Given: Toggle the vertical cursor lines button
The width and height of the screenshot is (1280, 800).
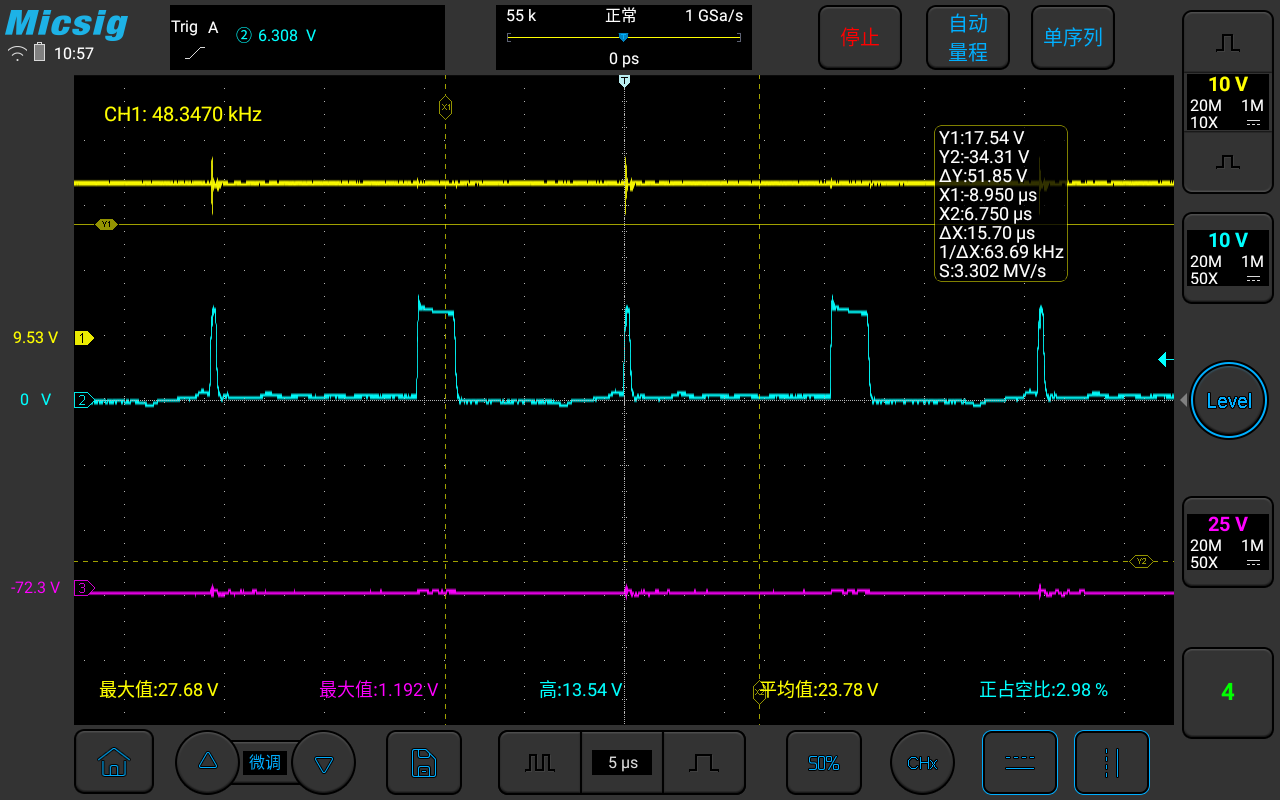Looking at the screenshot, I should click(1111, 763).
